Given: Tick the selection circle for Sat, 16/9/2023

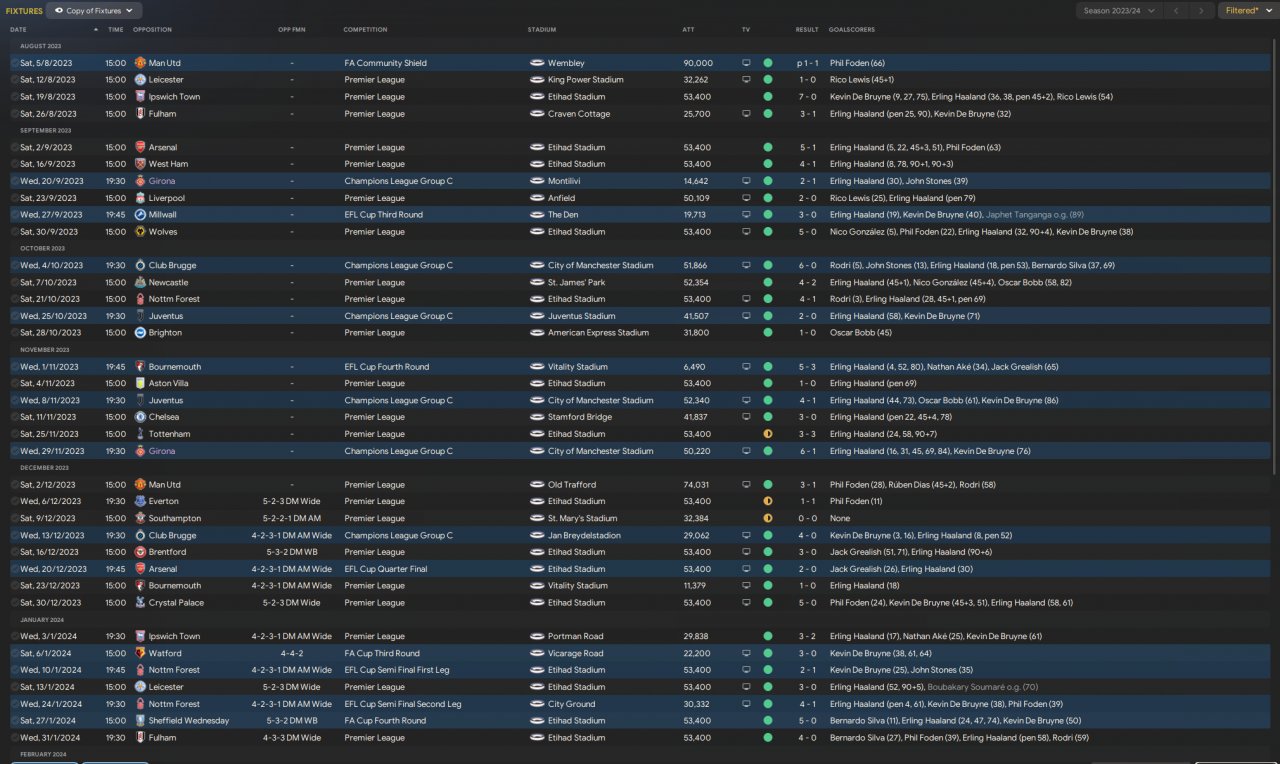Looking at the screenshot, I should (x=15, y=164).
